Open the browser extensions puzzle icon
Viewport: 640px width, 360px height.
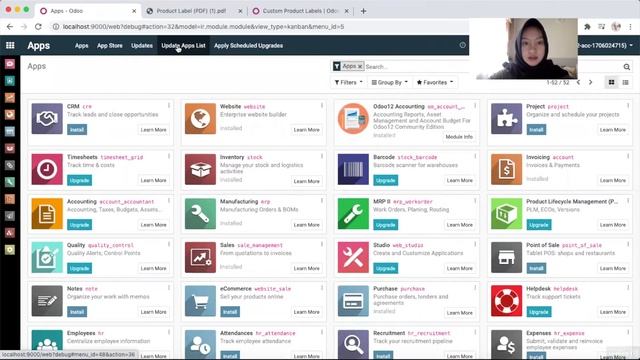(x=587, y=27)
